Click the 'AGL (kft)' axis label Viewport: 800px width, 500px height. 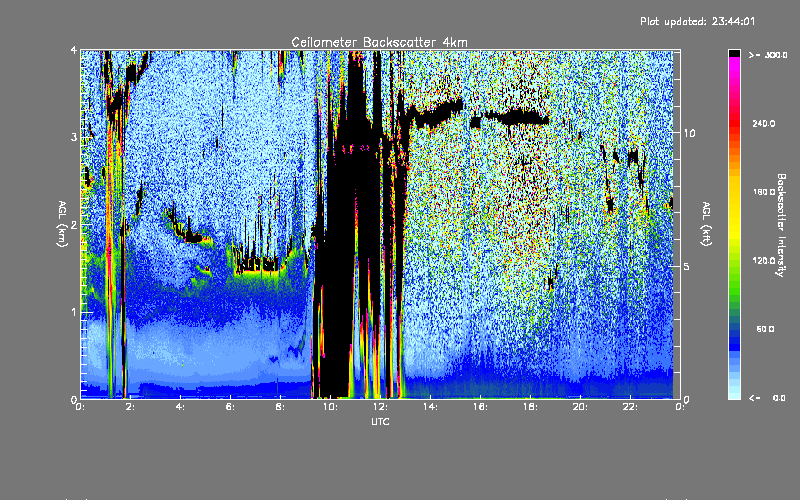[706, 224]
